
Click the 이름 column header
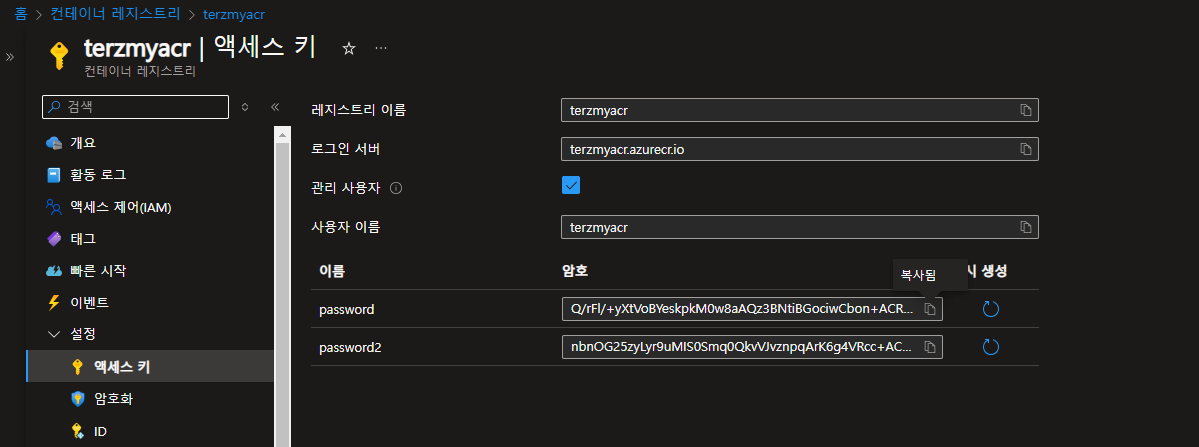[332, 270]
